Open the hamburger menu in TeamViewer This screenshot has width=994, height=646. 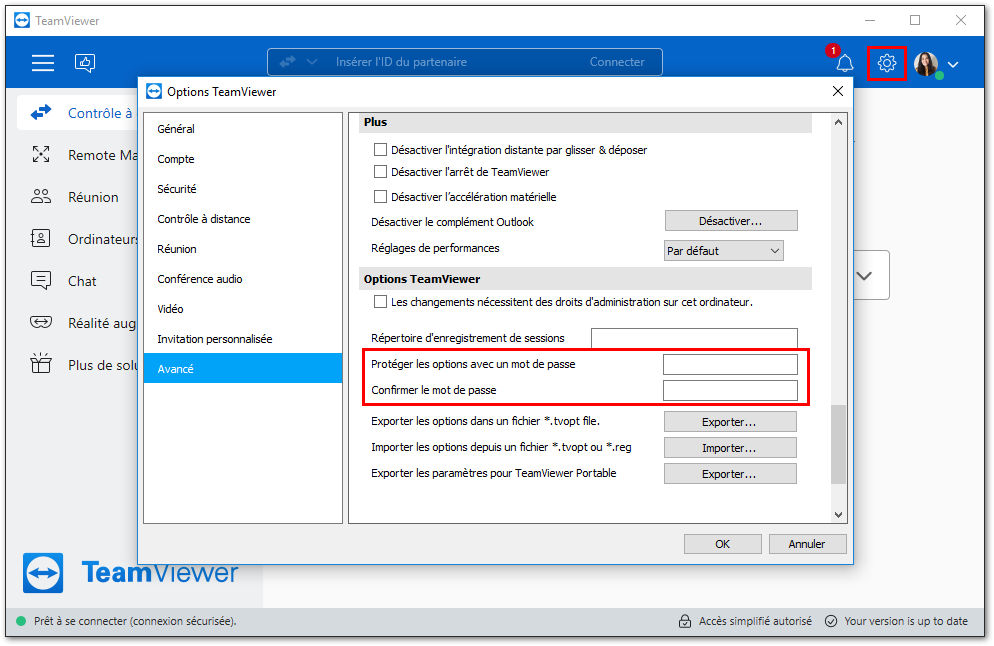tap(42, 62)
